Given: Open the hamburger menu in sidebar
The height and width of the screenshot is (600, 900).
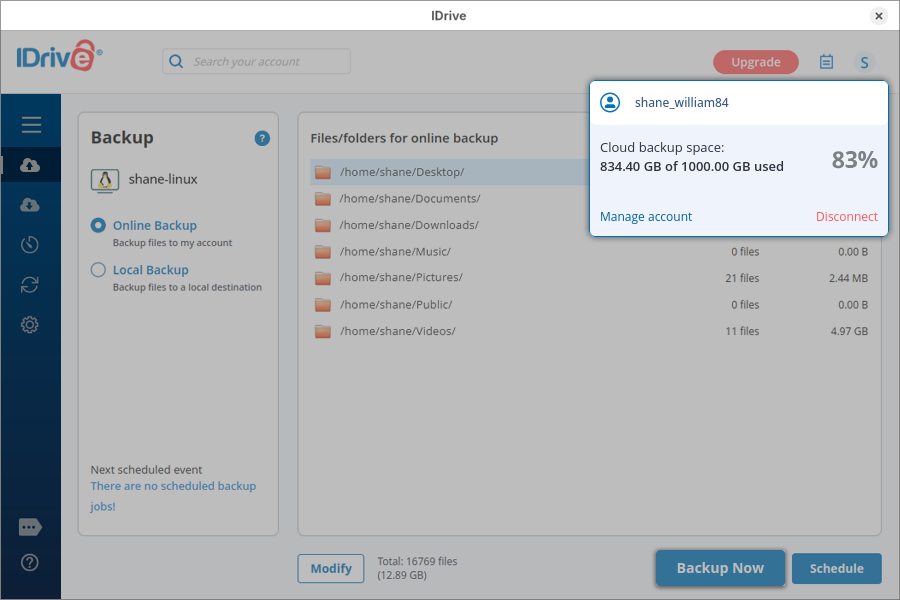Looking at the screenshot, I should (31, 125).
